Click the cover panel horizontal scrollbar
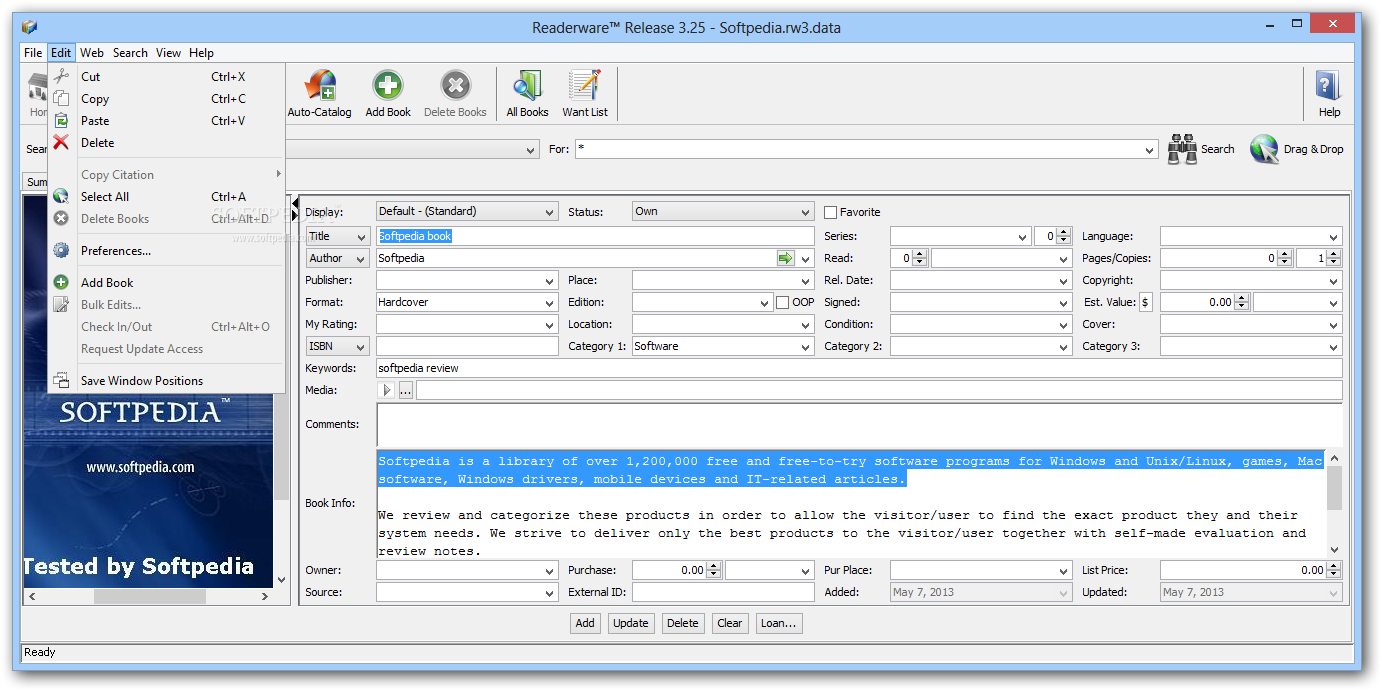This screenshot has height=691, width=1382. [x=148, y=595]
